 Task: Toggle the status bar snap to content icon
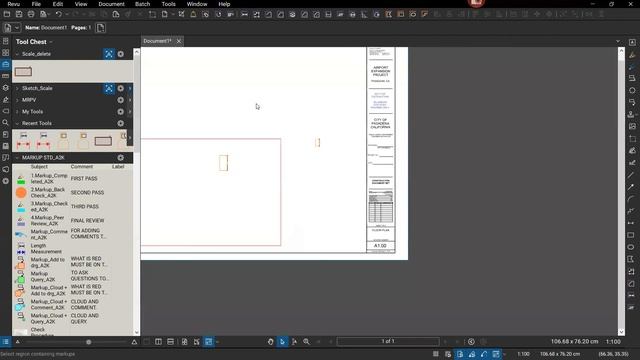(460, 354)
